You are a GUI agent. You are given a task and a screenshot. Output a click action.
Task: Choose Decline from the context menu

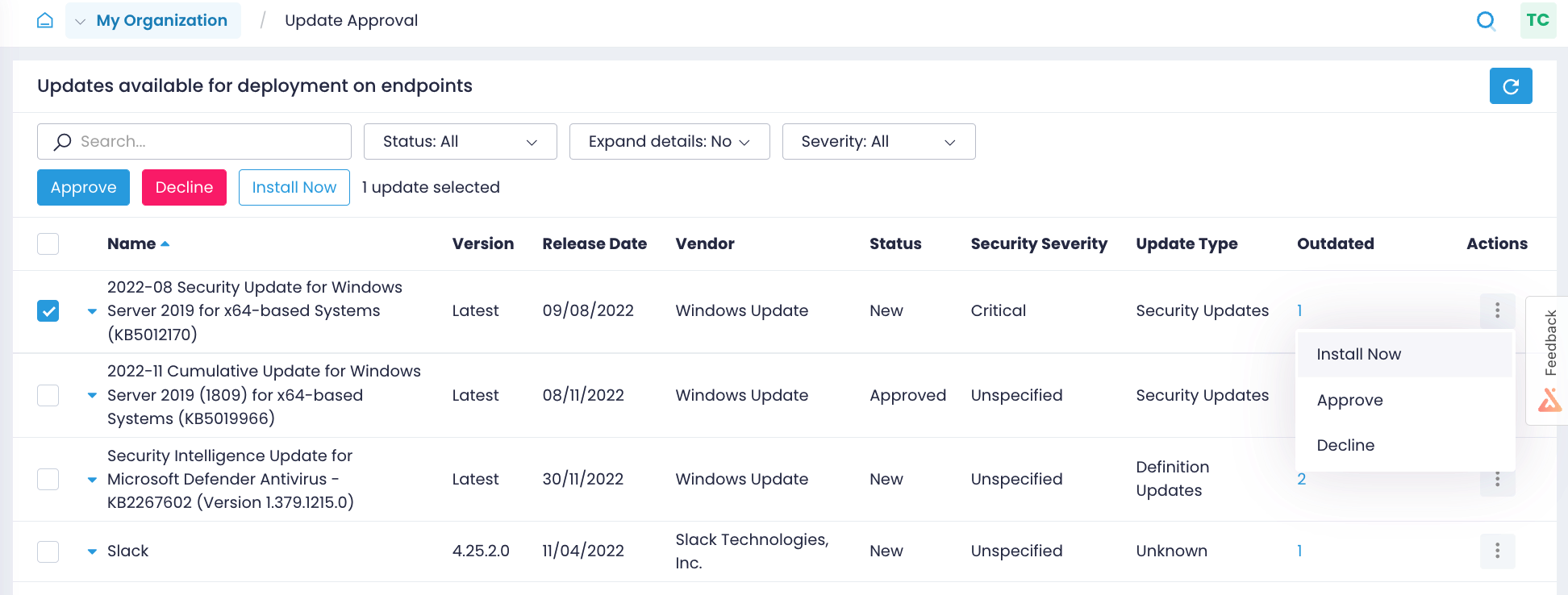click(1345, 445)
